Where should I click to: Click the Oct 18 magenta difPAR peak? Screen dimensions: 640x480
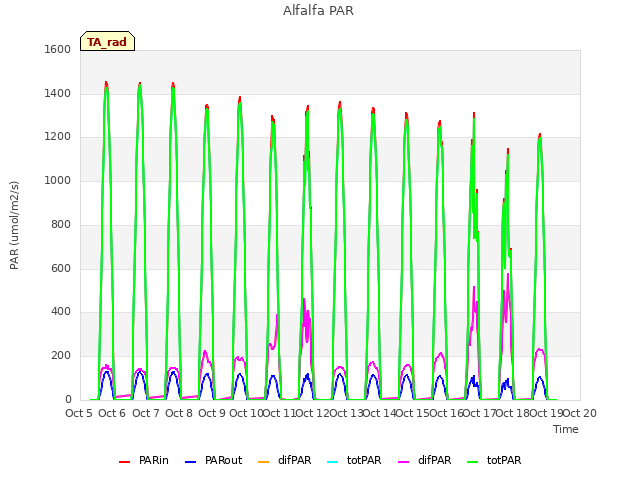pos(508,274)
